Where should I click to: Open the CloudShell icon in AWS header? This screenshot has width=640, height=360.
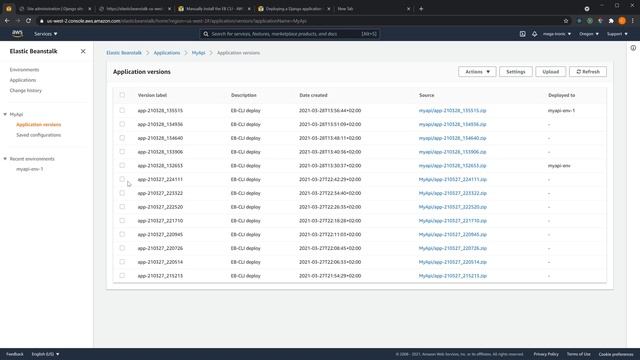pyautogui.click(x=522, y=34)
